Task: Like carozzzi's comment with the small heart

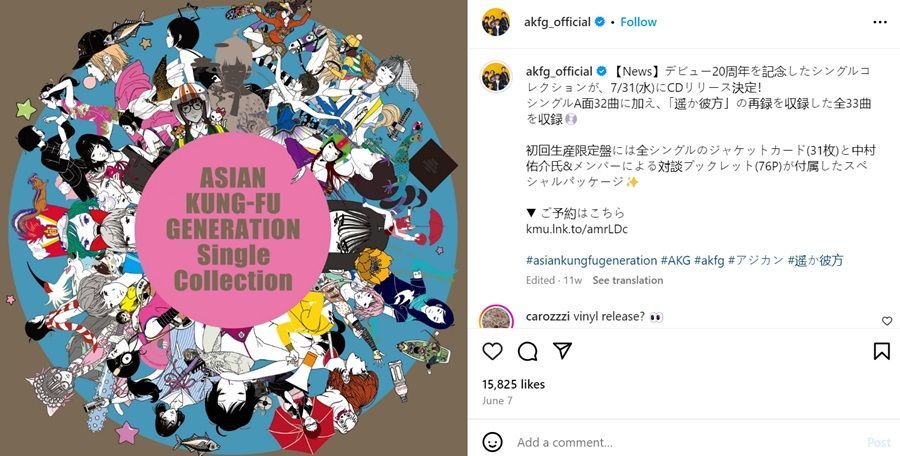Action: 887,320
